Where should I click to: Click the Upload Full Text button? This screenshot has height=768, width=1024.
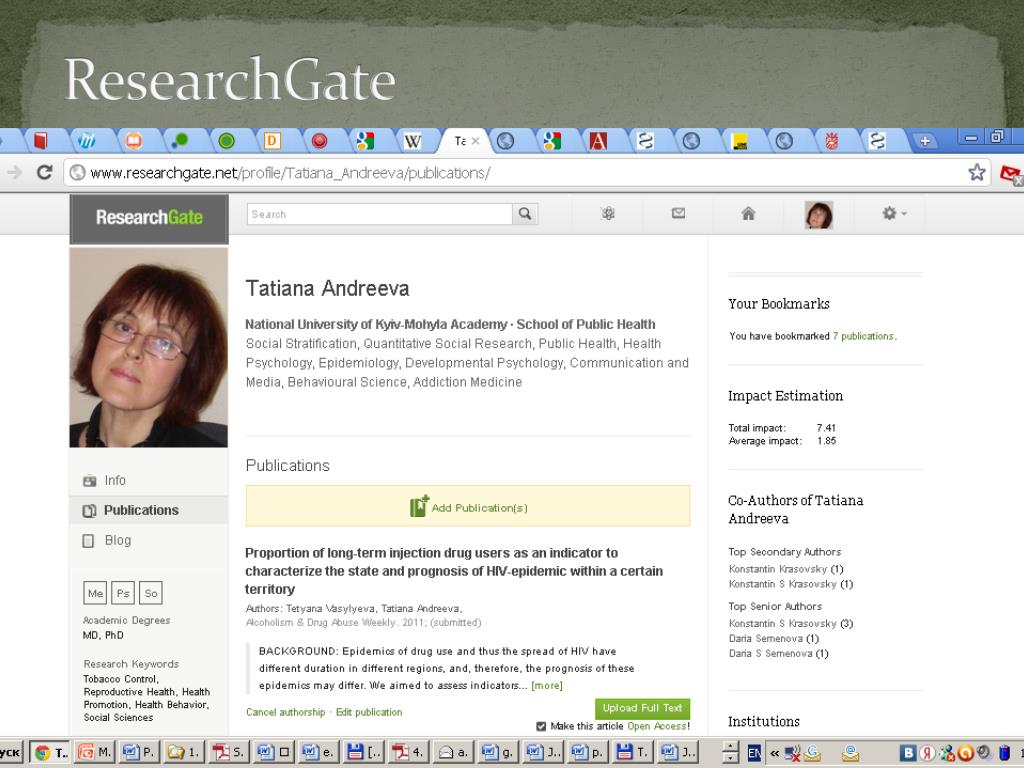[643, 708]
